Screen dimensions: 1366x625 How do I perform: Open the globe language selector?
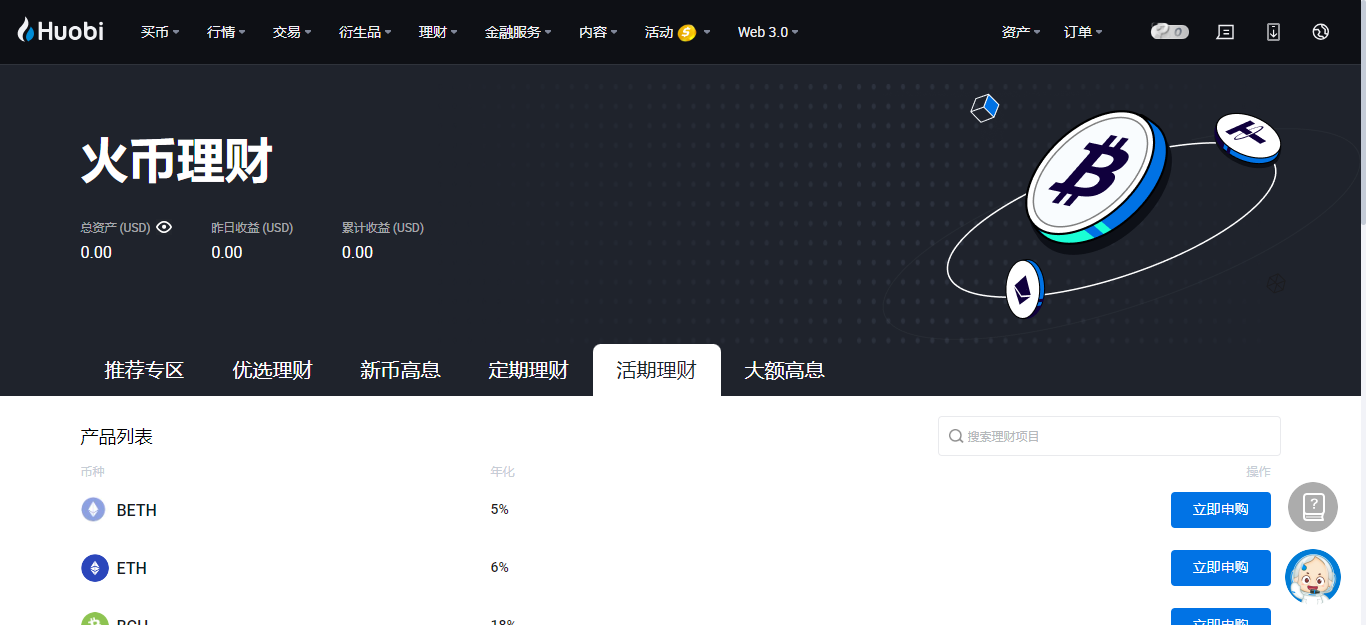(x=1320, y=32)
